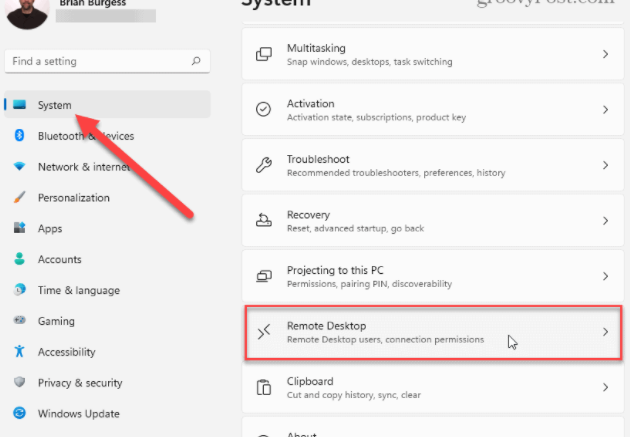Click the Projecting to this PC icon
This screenshot has height=437, width=630.
(264, 276)
